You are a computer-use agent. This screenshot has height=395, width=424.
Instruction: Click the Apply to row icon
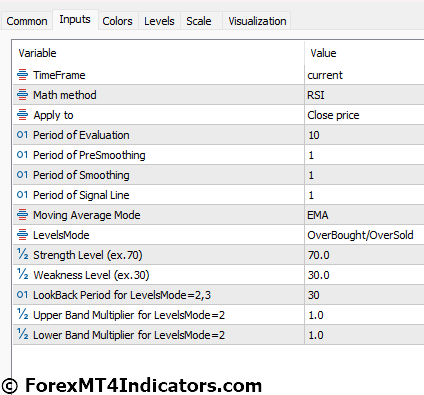(22, 115)
